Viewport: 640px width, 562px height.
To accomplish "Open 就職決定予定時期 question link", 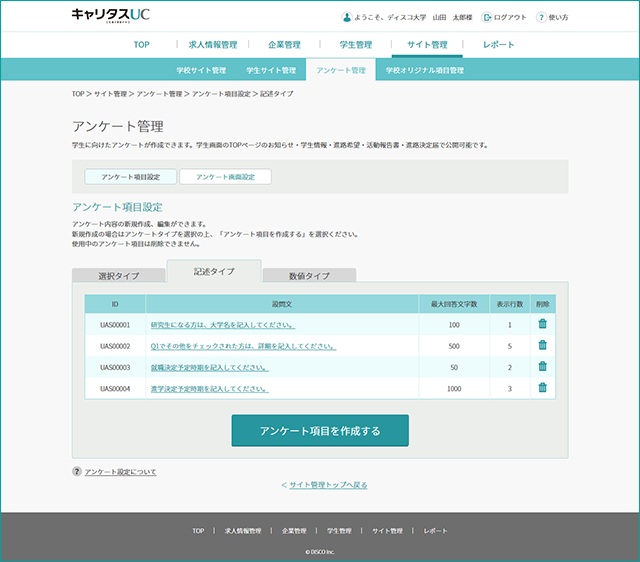I will point(210,367).
